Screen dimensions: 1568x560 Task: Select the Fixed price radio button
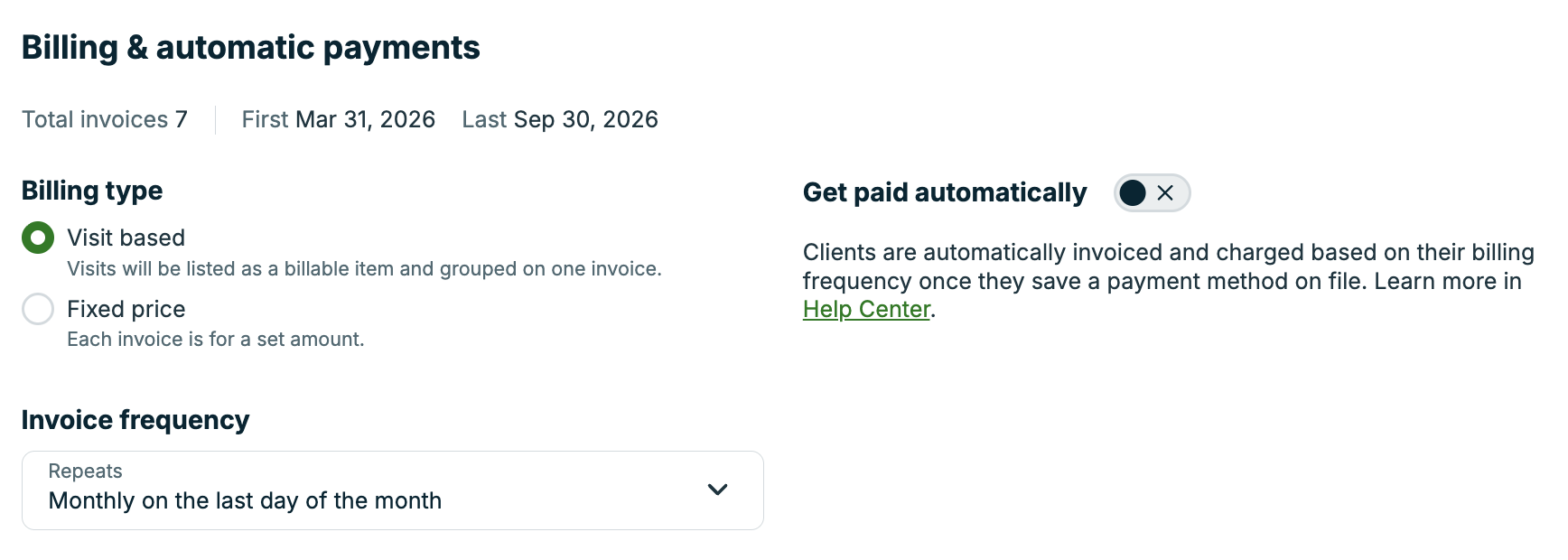(38, 309)
